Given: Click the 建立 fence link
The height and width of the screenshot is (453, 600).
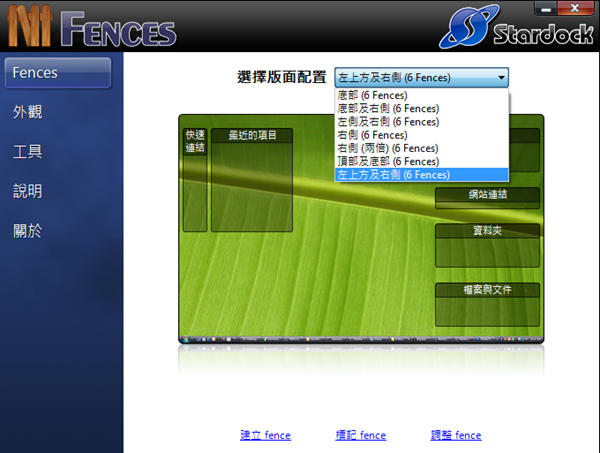Looking at the screenshot, I should (x=265, y=435).
